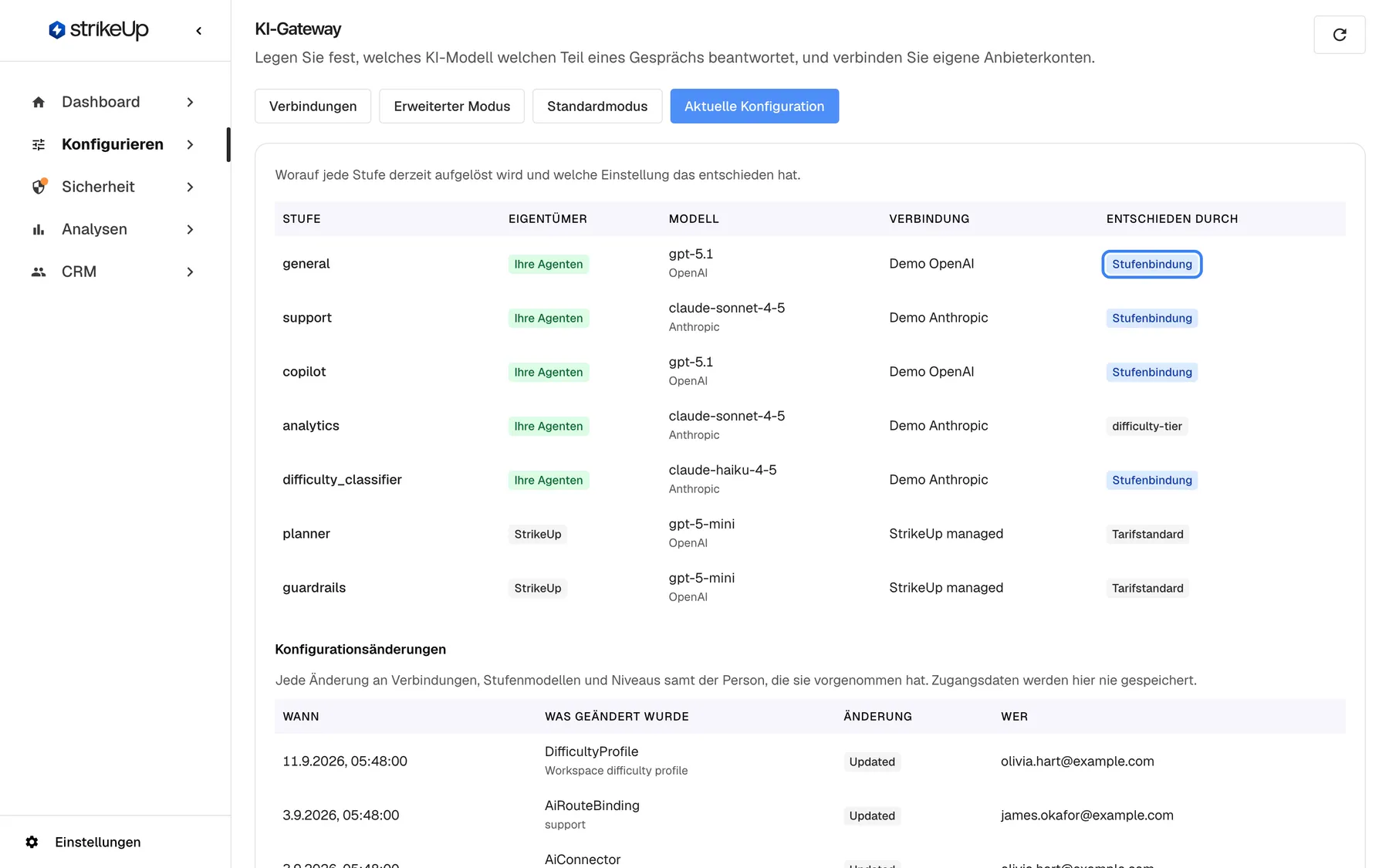The image size is (1389, 868).
Task: Click Tarifstandard badge in planner row
Action: (1147, 535)
